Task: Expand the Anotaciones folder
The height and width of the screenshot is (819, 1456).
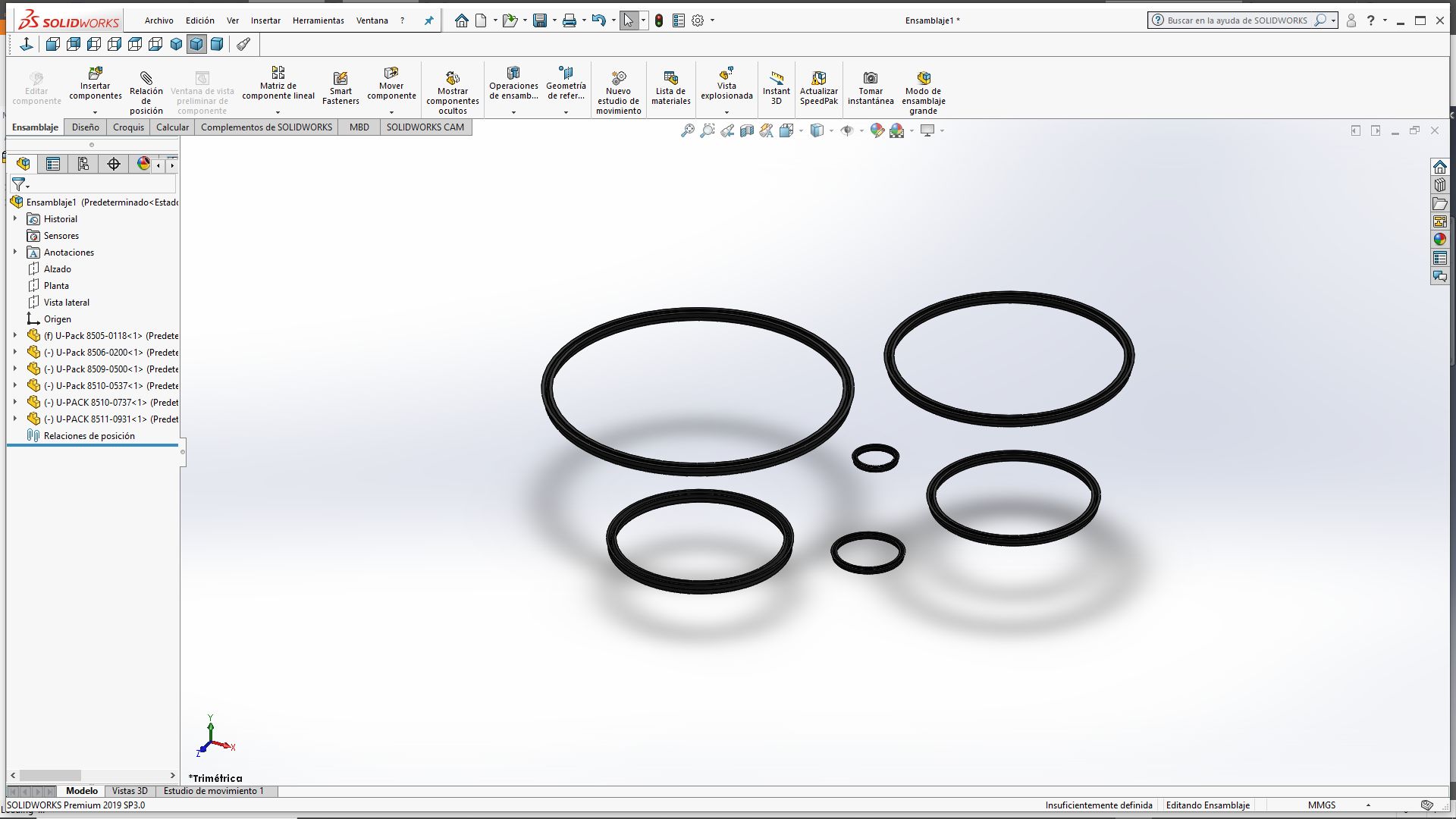Action: click(15, 252)
